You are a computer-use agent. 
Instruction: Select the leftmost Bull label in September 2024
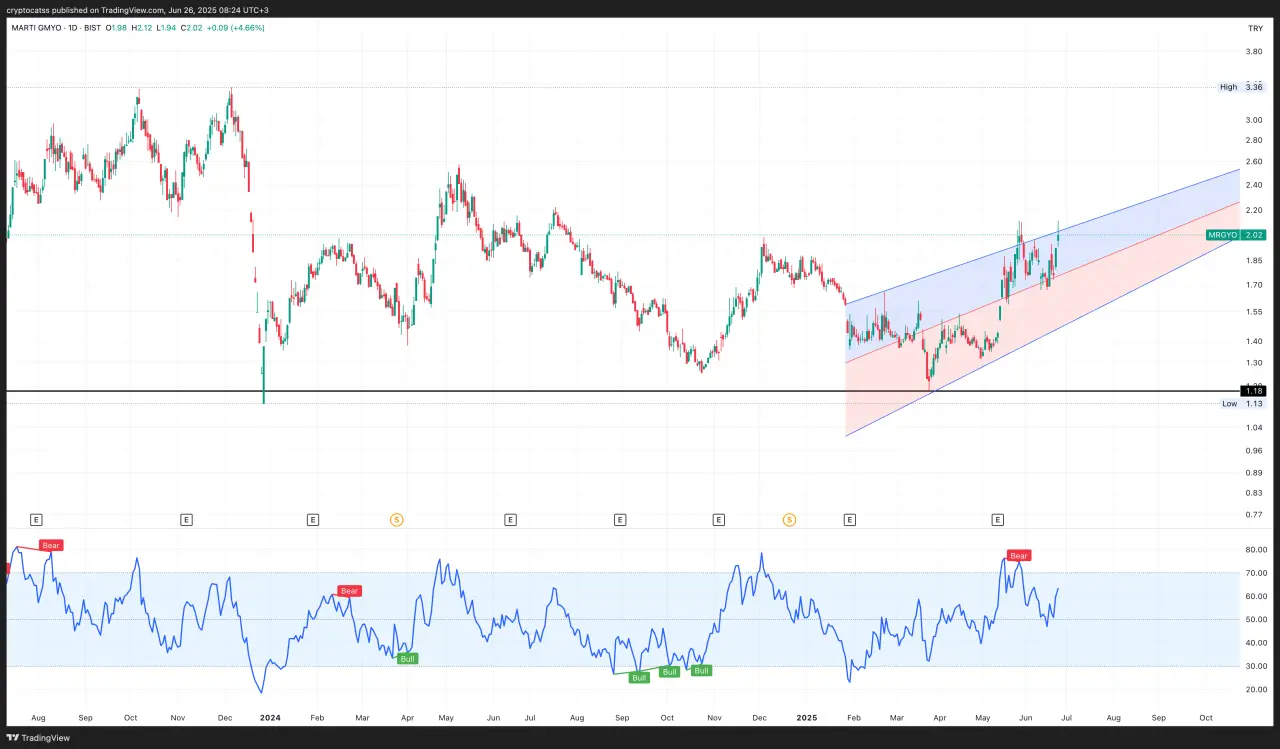pyautogui.click(x=639, y=677)
